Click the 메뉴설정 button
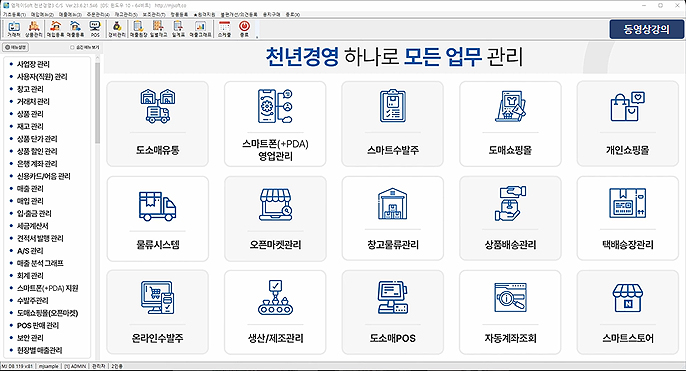The height and width of the screenshot is (371, 686). click(16, 47)
